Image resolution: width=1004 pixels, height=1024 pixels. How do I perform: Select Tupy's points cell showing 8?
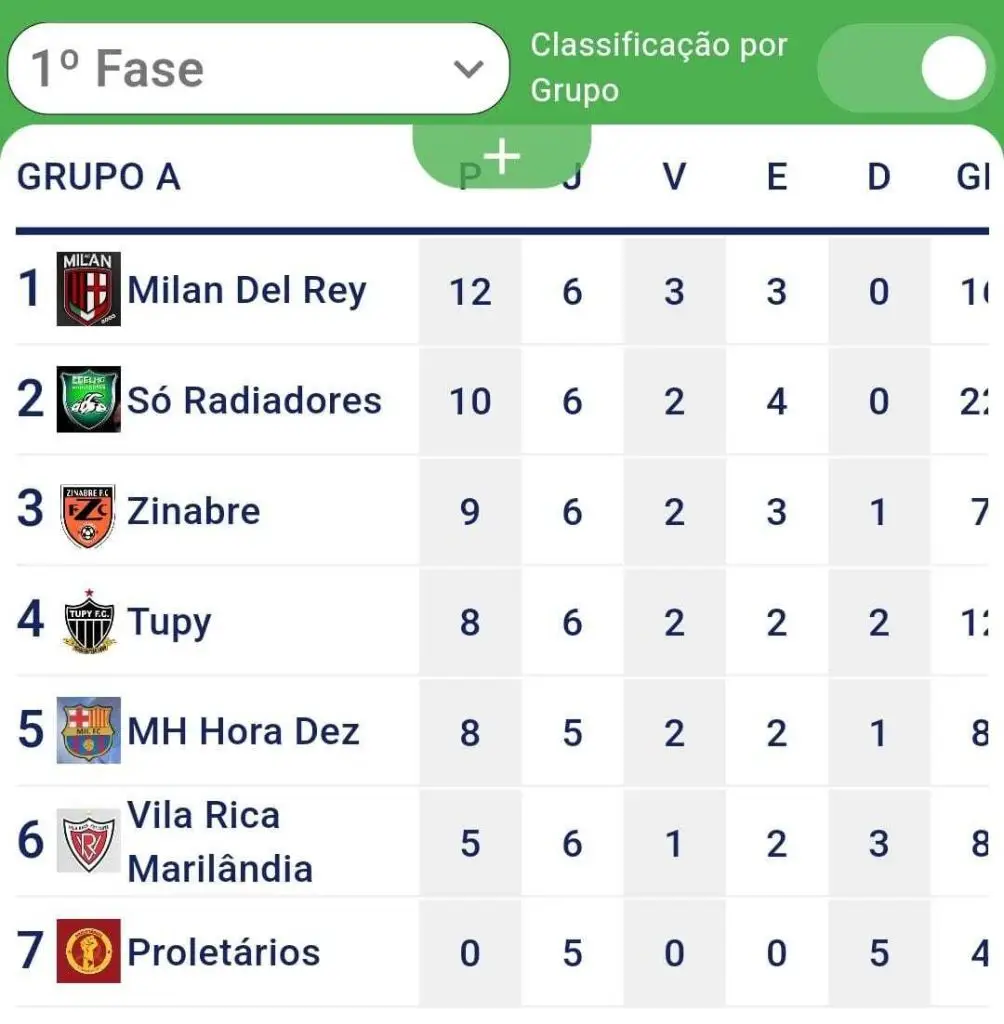pos(470,622)
